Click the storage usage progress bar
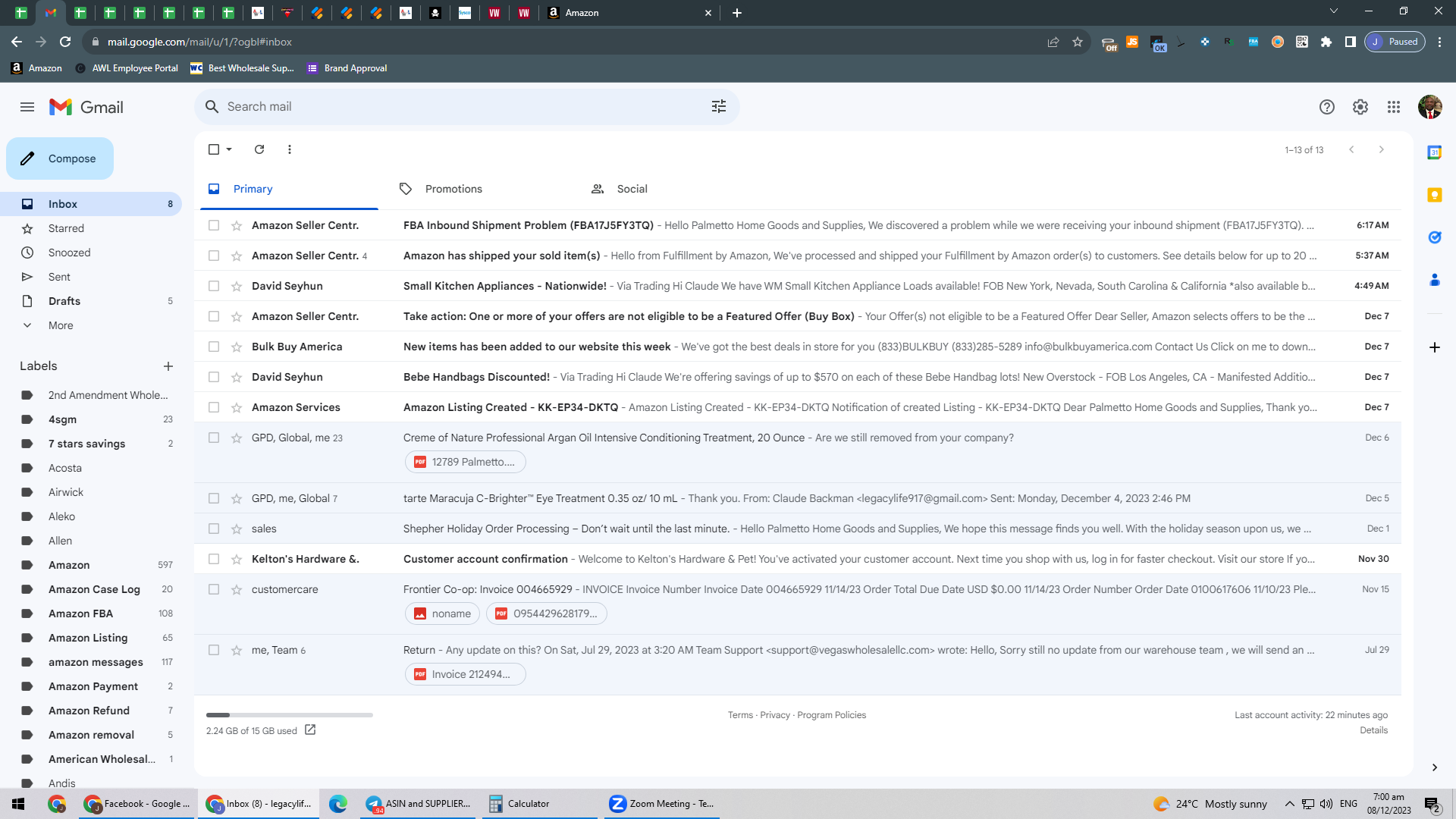Viewport: 1456px width, 819px height. [290, 715]
